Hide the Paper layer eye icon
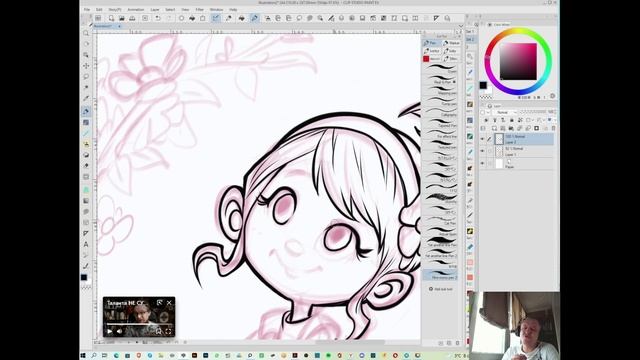Viewport: 640px width, 360px height. coord(482,163)
